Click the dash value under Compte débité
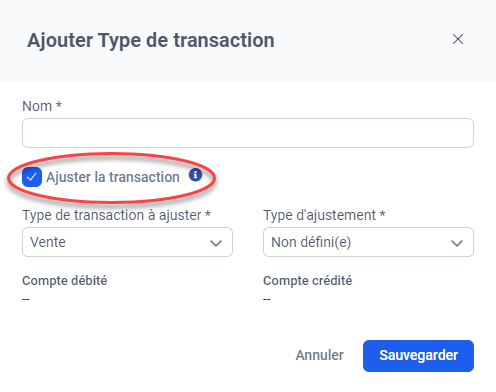Viewport: 496px width, 392px height. [26, 299]
